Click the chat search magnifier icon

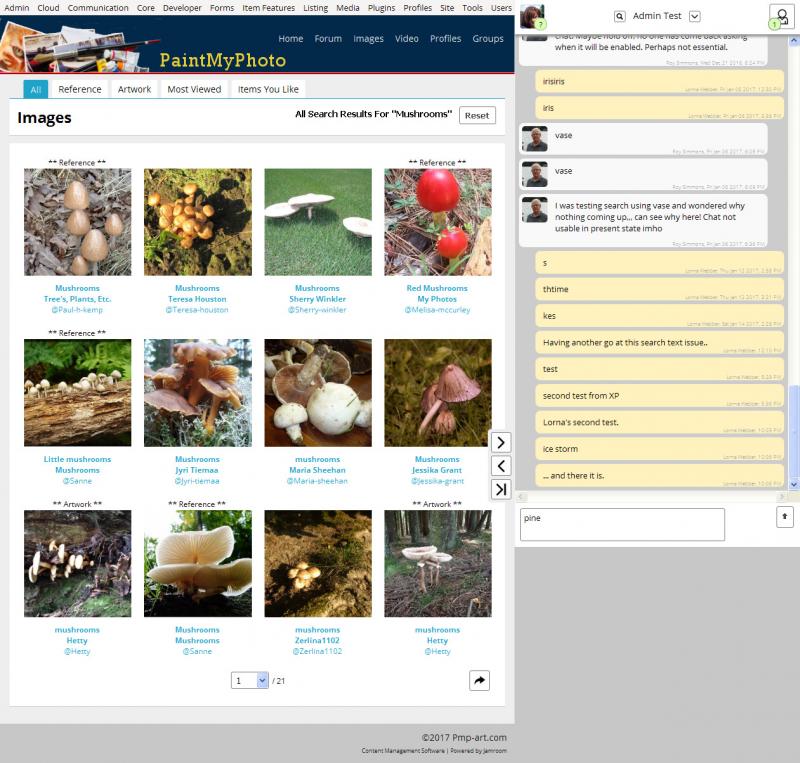[619, 16]
